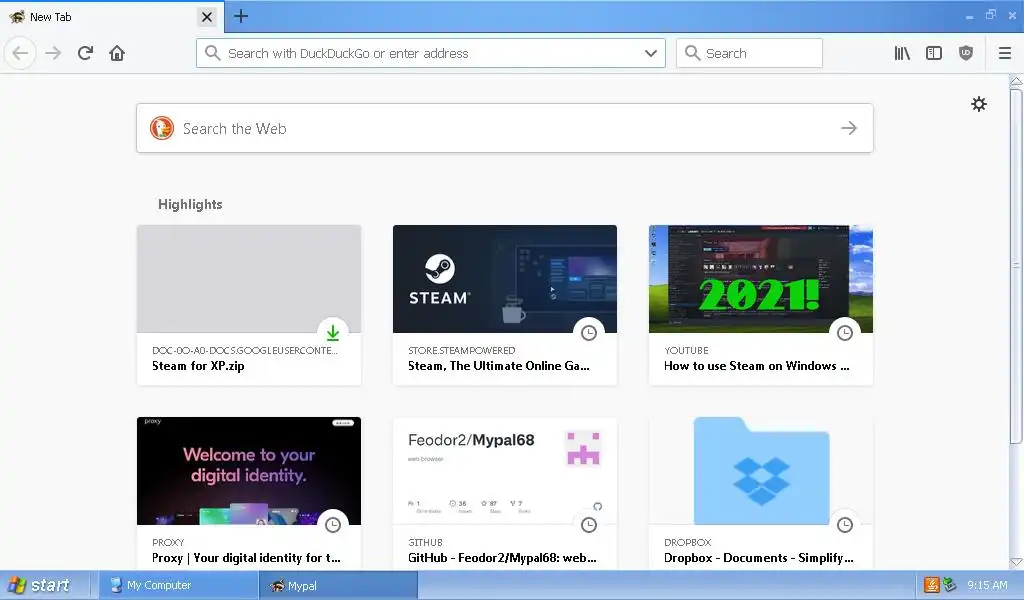Image resolution: width=1024 pixels, height=600 pixels.
Task: Open the Library bookmarks icon
Action: tap(902, 53)
